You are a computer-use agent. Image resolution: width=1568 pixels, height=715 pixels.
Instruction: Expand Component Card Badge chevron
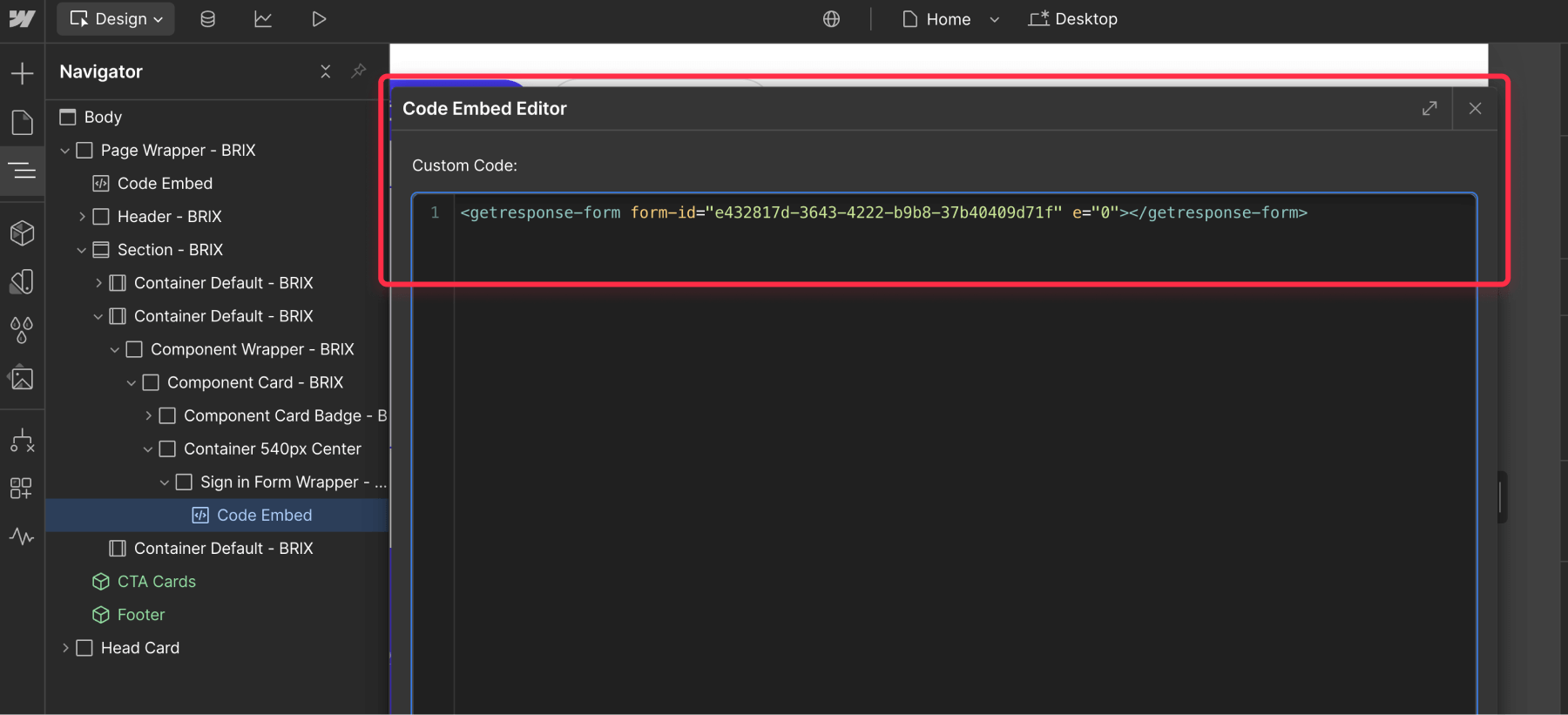[x=148, y=415]
